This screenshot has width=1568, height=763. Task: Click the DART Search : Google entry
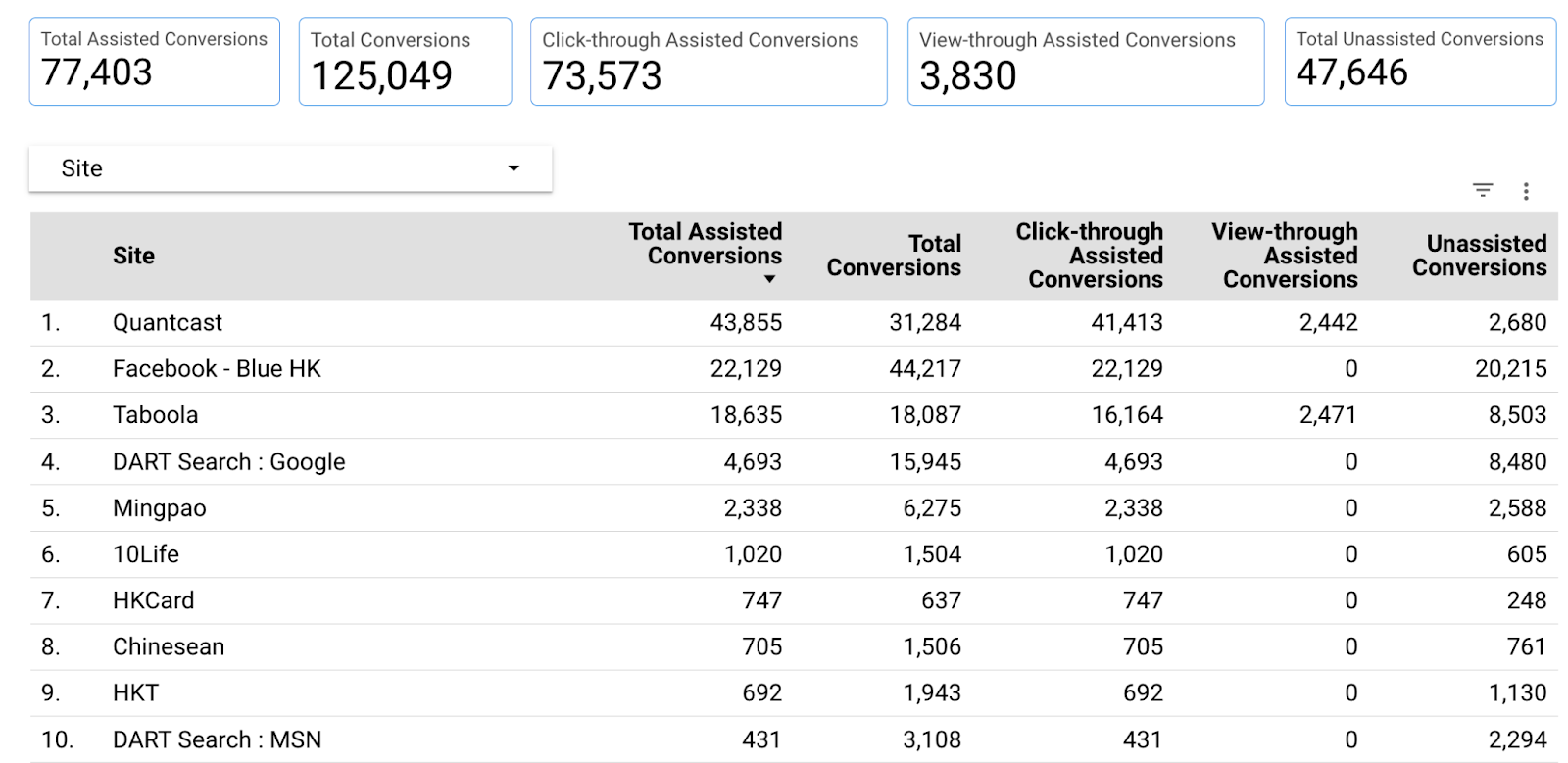(228, 462)
